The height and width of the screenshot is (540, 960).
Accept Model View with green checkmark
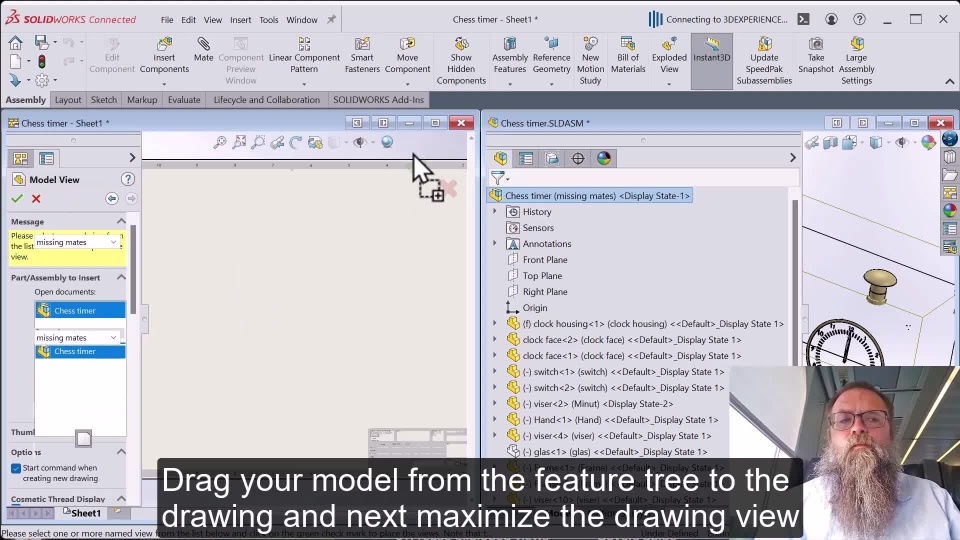tap(17, 198)
